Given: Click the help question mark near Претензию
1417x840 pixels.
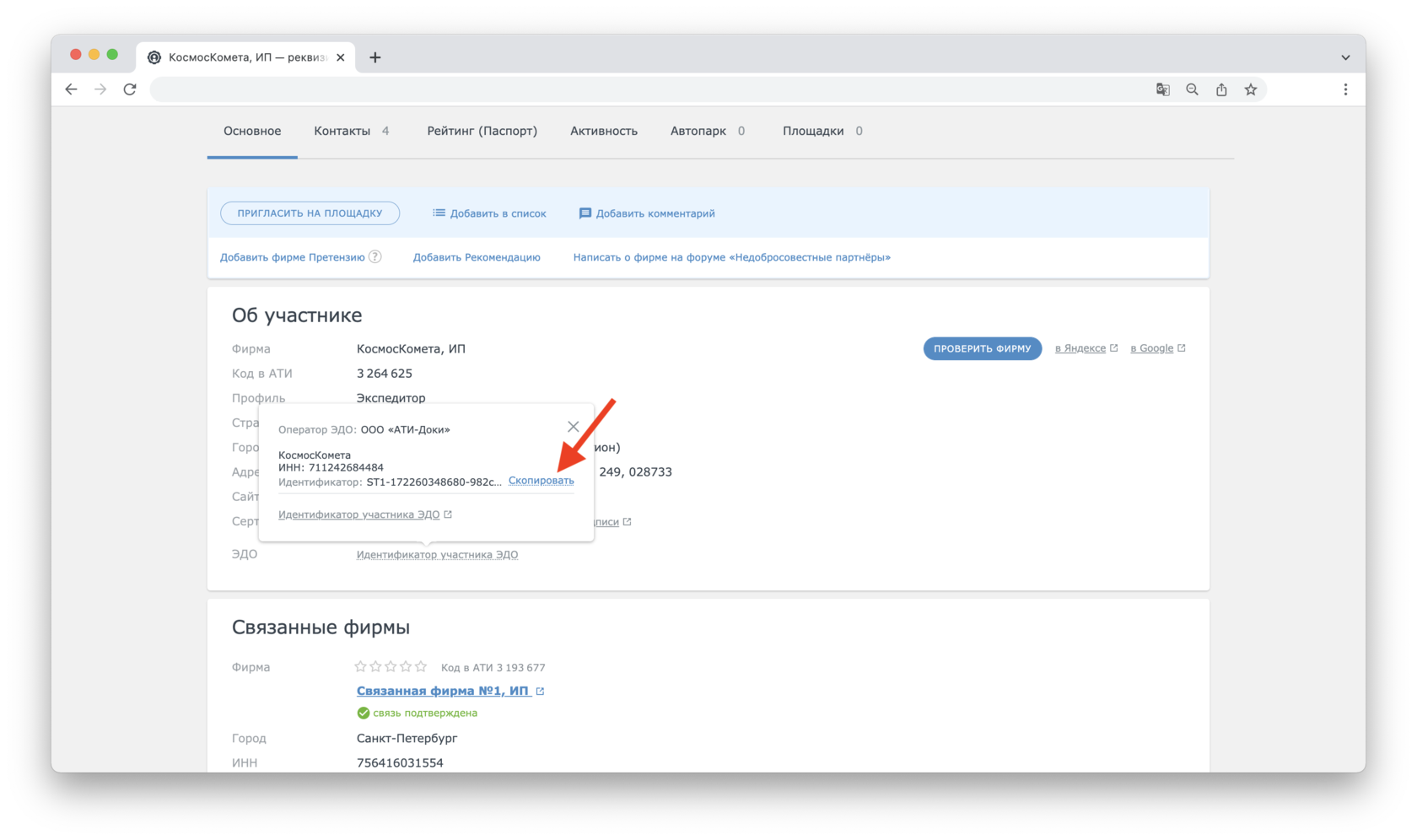Looking at the screenshot, I should tap(375, 256).
